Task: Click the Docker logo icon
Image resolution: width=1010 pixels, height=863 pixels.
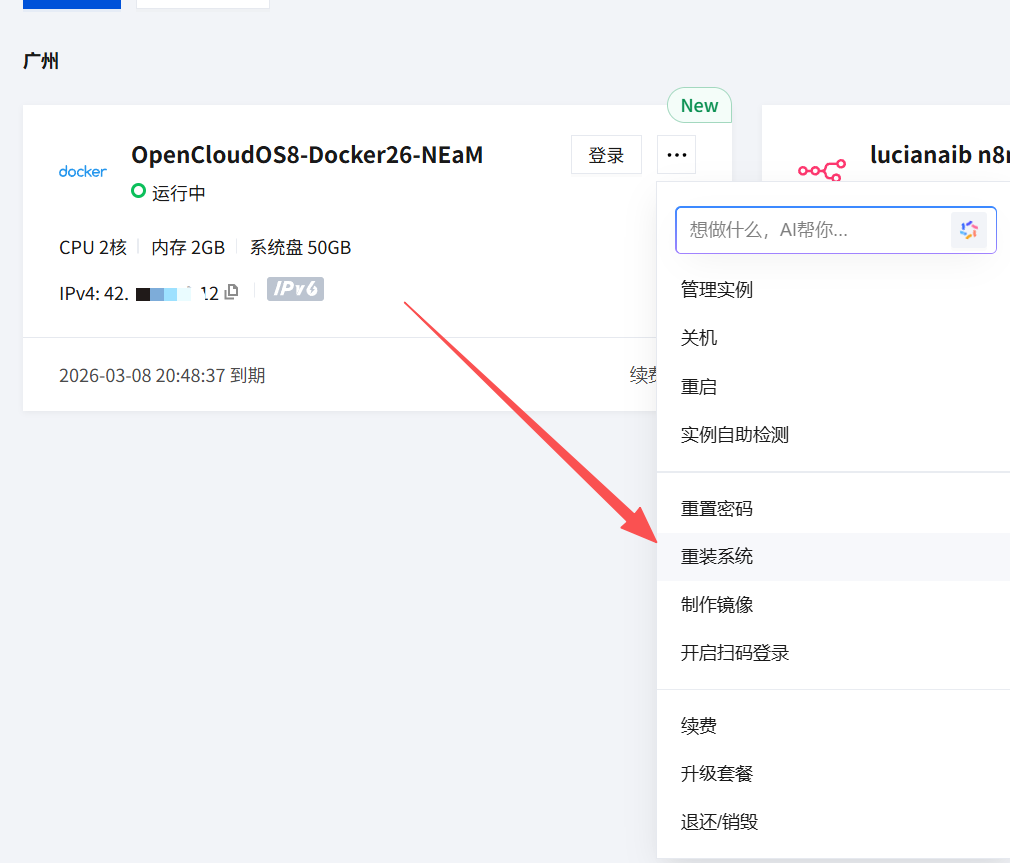Action: pyautogui.click(x=82, y=170)
